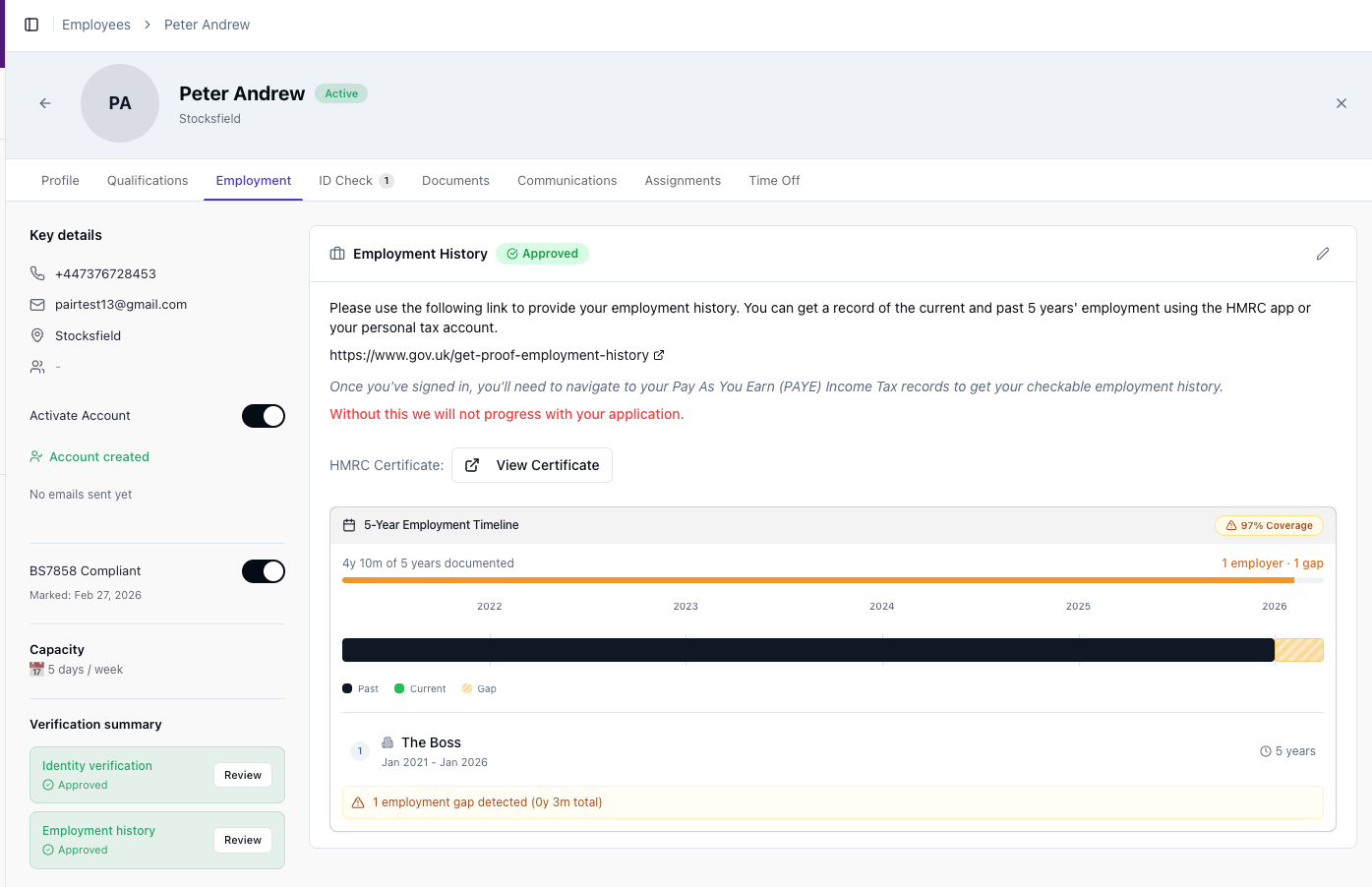Click the warning icon in the employment gap alert

358,802
